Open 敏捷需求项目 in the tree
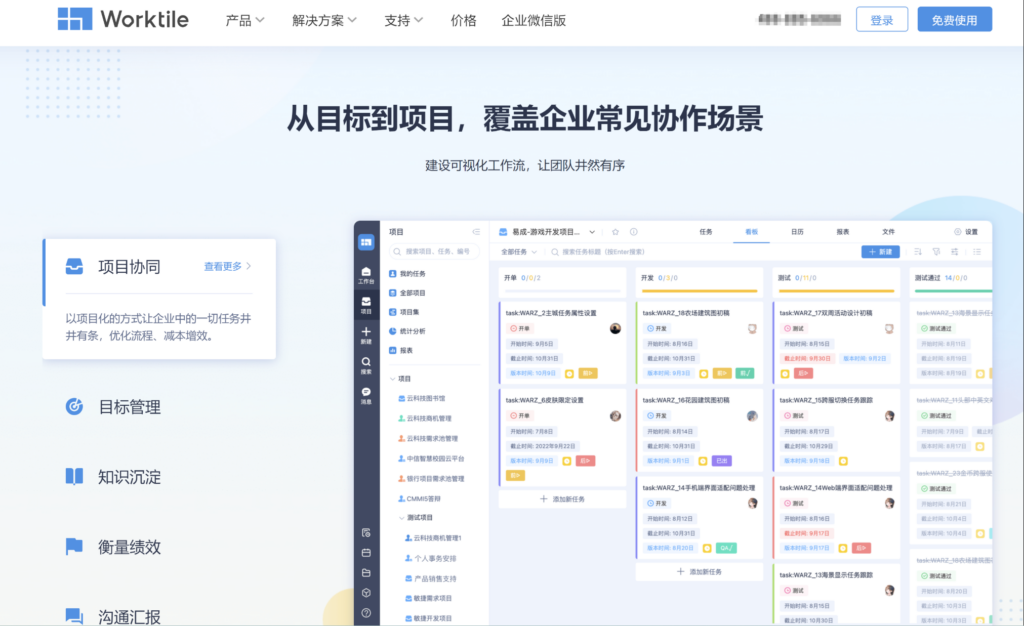 click(x=428, y=599)
